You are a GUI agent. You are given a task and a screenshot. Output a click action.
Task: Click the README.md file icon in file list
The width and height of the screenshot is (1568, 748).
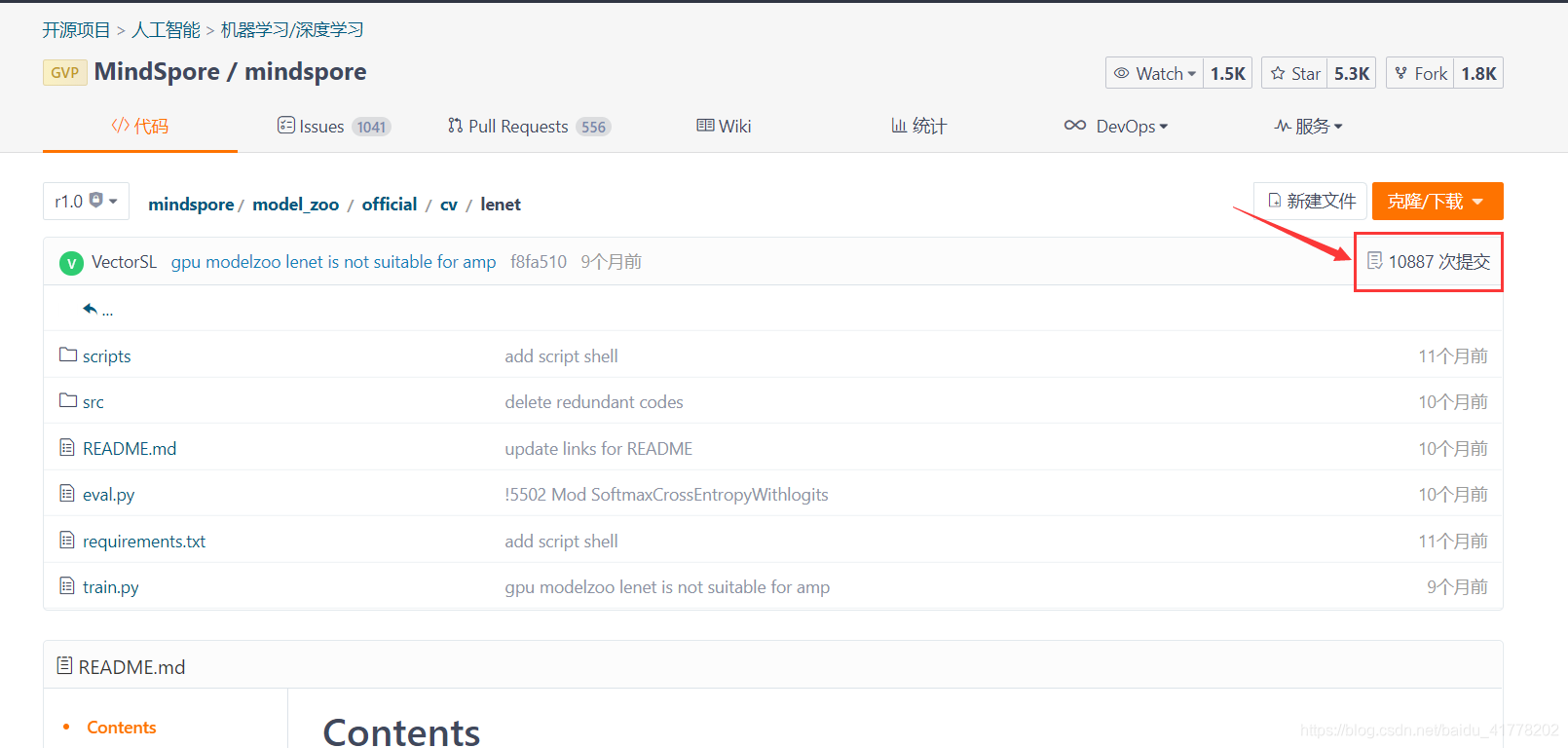pos(67,447)
